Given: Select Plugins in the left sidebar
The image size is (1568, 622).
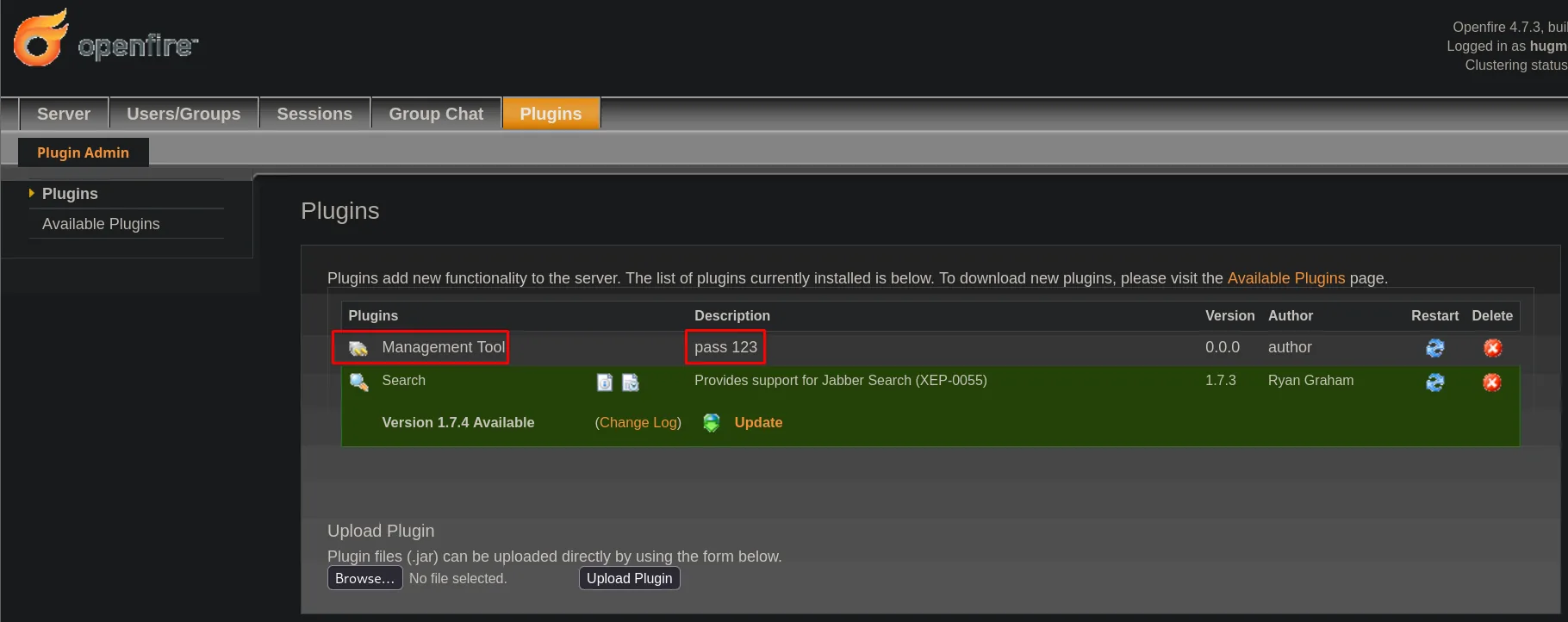Looking at the screenshot, I should 70,194.
